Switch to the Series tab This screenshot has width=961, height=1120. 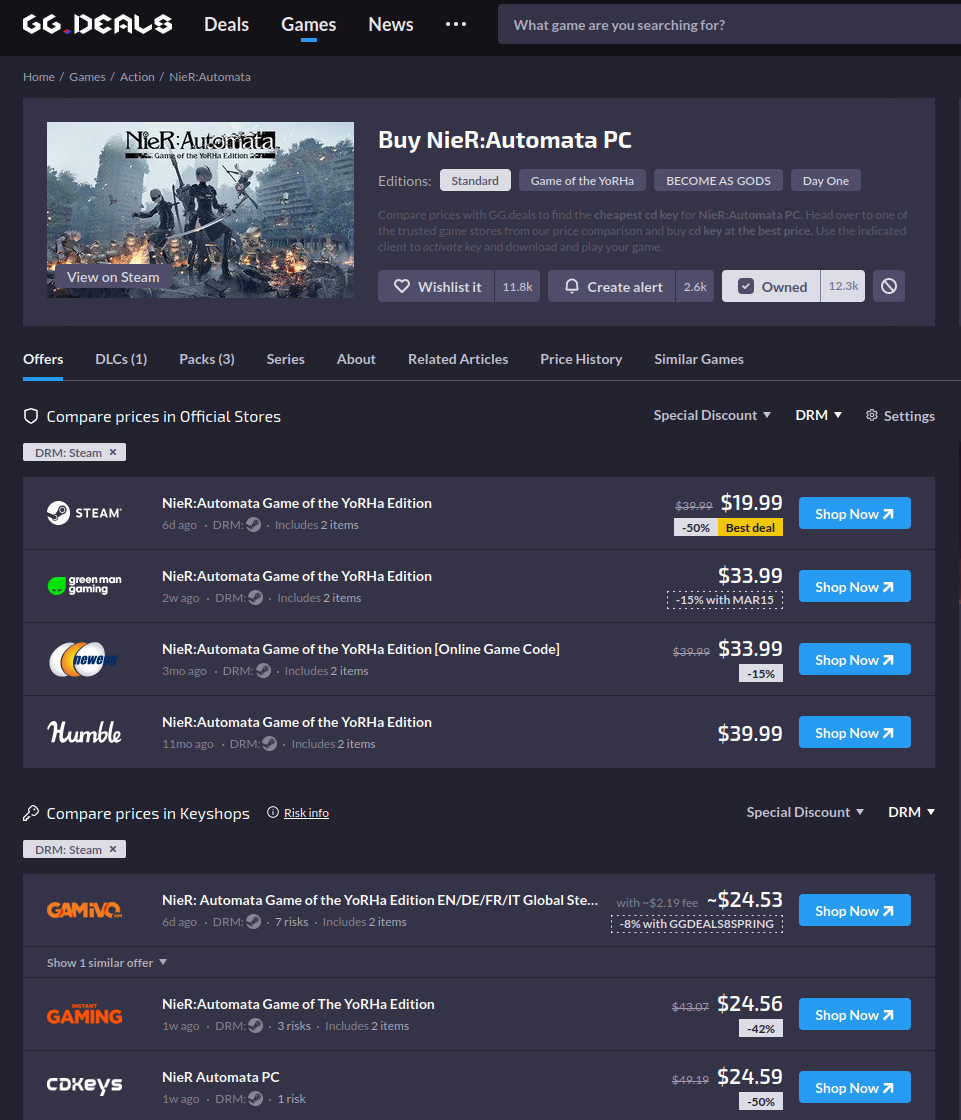[286, 359]
